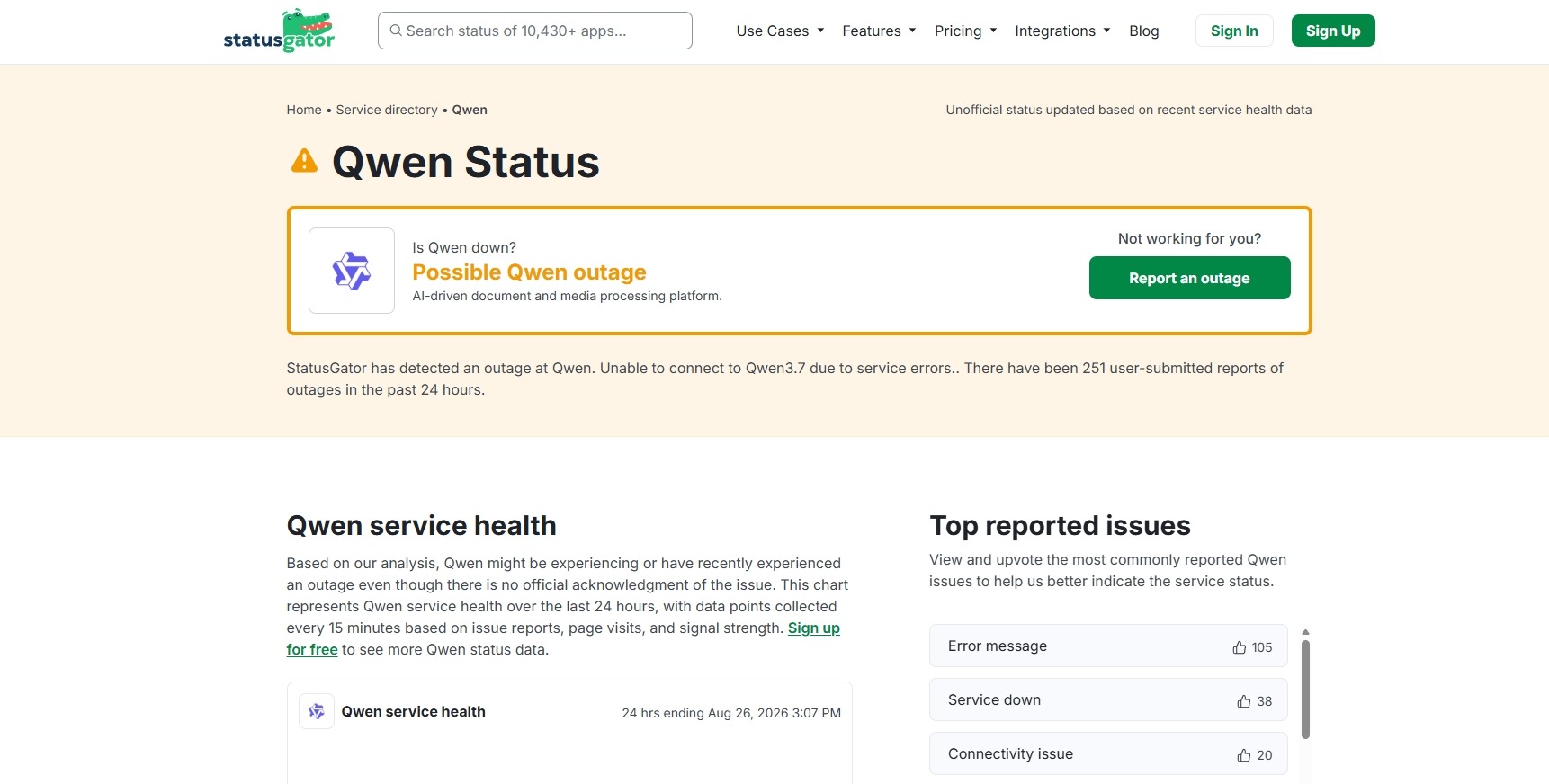Click the AI-driven platform description text
This screenshot has height=784, width=1549.
point(567,296)
